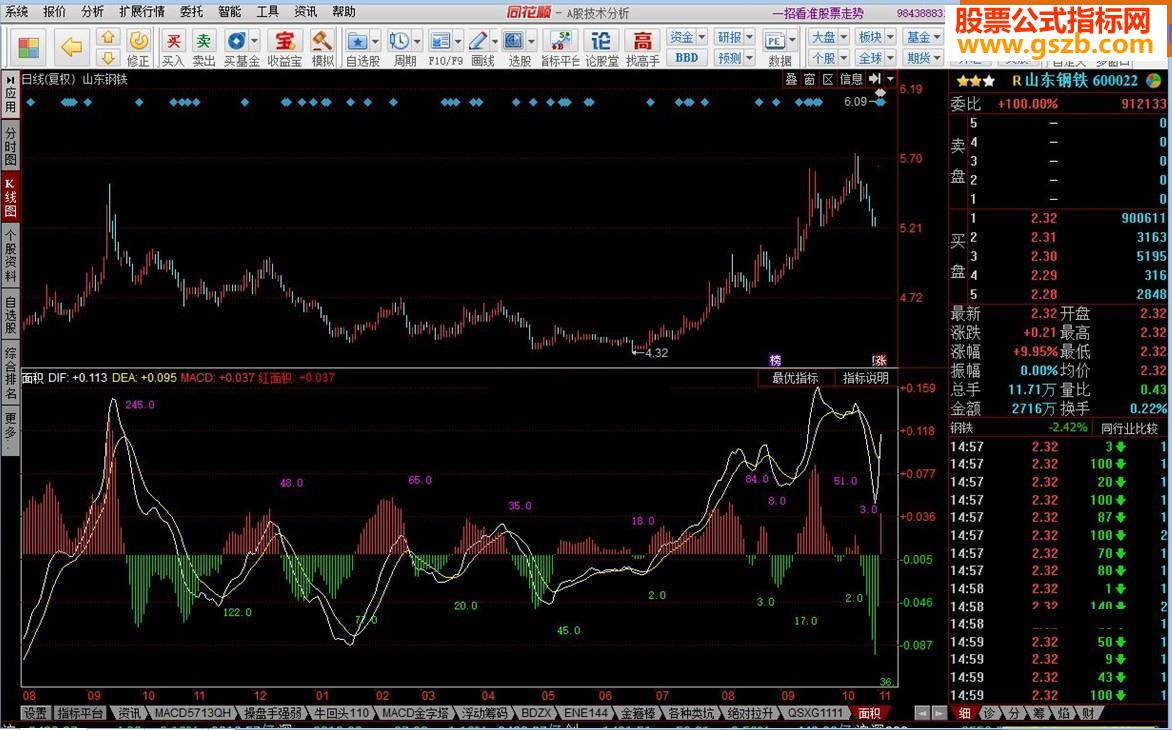Toggle the 叠 overlay button

coord(792,79)
